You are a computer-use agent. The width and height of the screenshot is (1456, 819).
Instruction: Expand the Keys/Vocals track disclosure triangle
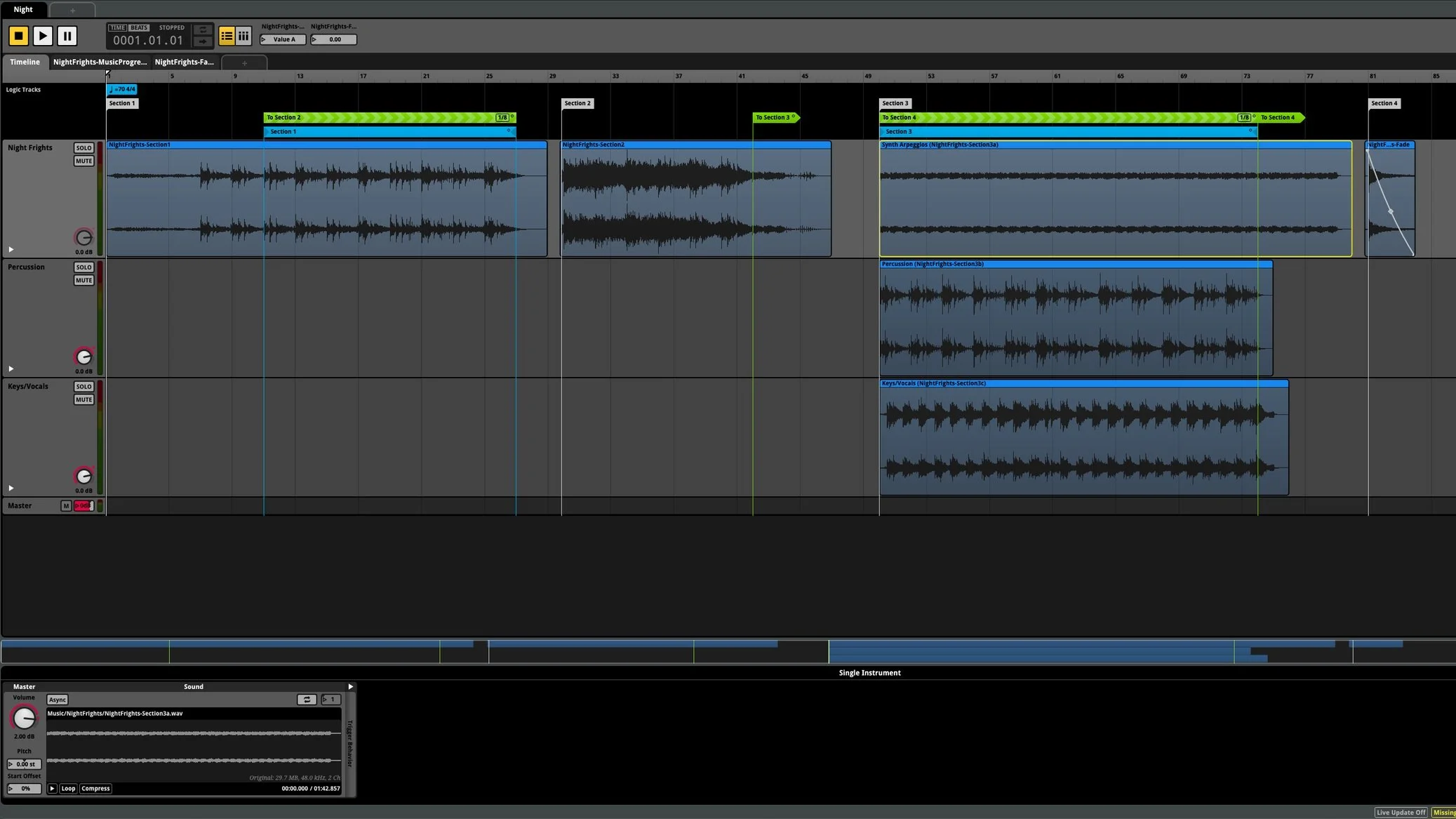pyautogui.click(x=11, y=488)
